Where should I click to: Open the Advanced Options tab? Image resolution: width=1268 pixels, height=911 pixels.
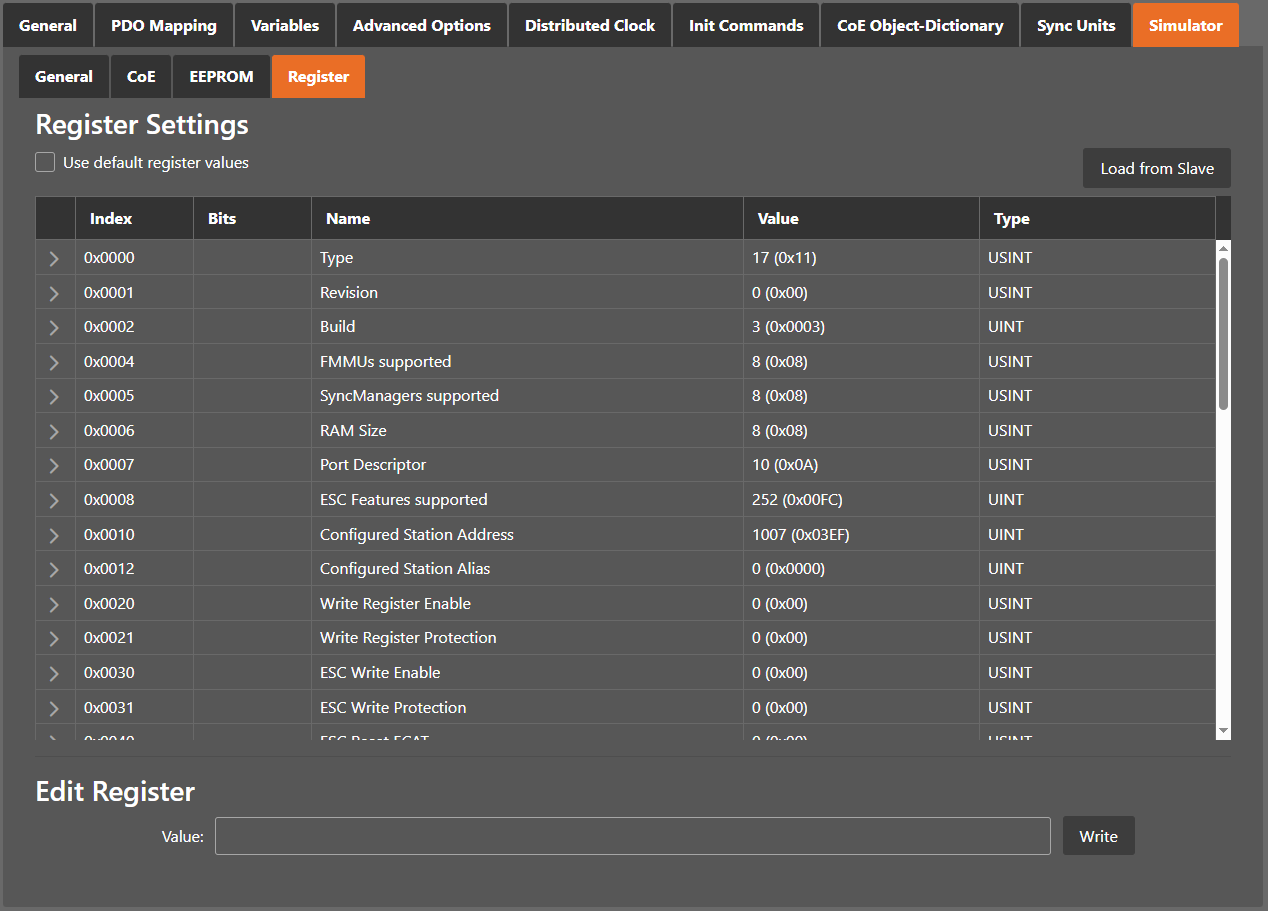coord(422,25)
